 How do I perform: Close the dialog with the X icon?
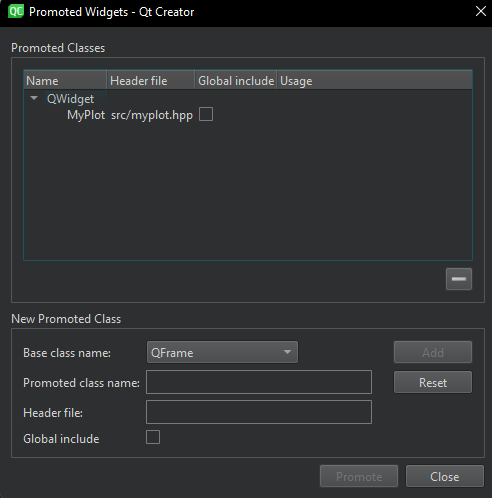(x=481, y=11)
